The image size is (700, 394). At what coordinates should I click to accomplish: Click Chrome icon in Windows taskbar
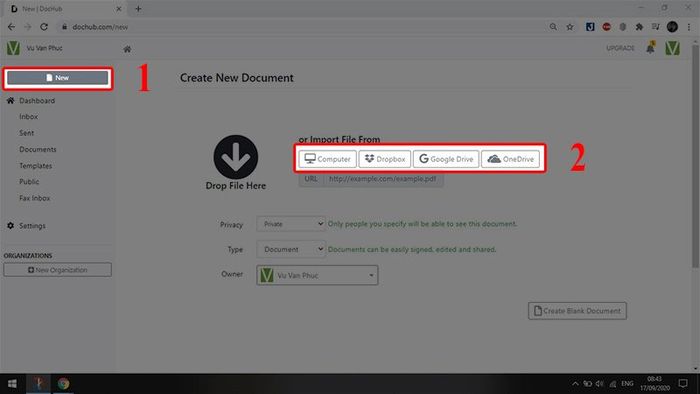(x=63, y=384)
